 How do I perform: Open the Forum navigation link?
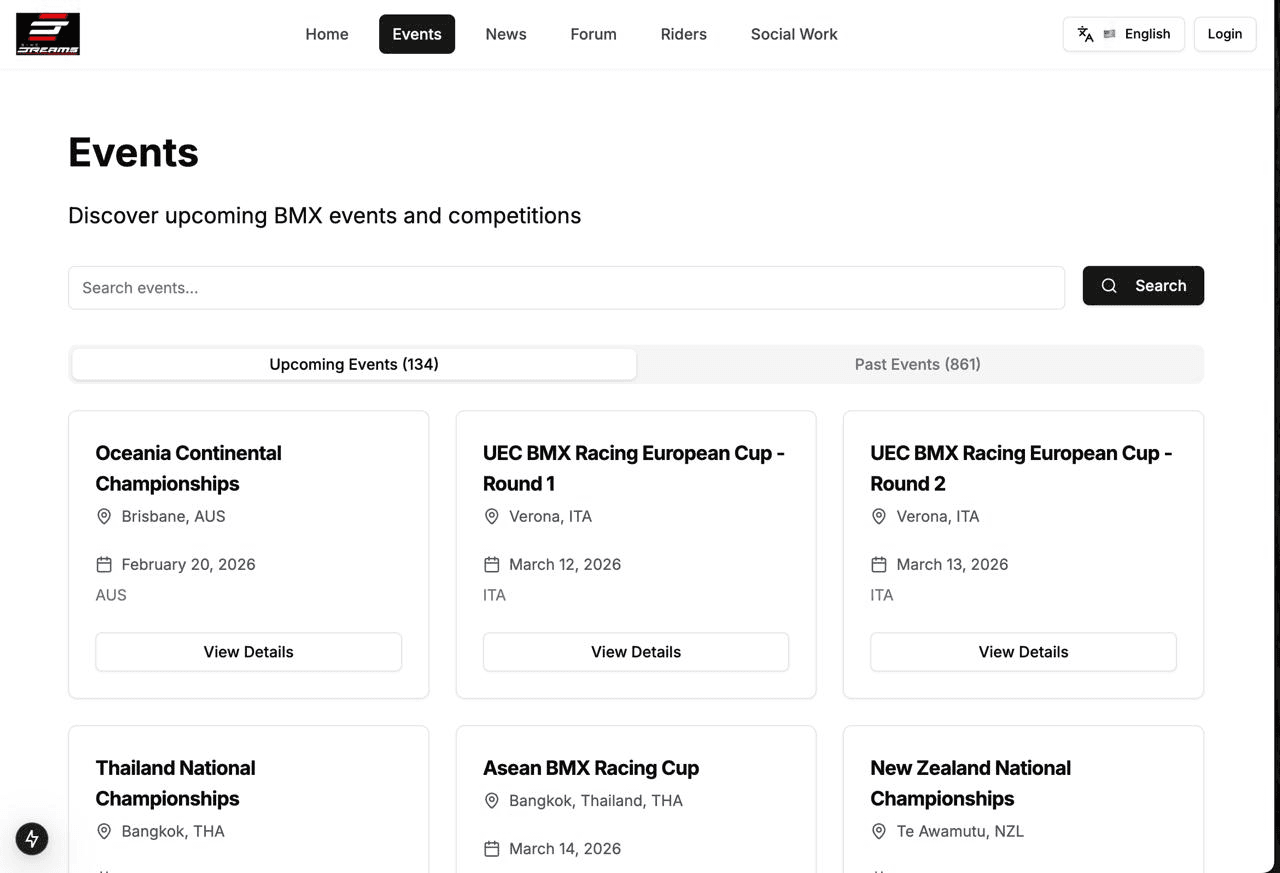pyautogui.click(x=593, y=34)
